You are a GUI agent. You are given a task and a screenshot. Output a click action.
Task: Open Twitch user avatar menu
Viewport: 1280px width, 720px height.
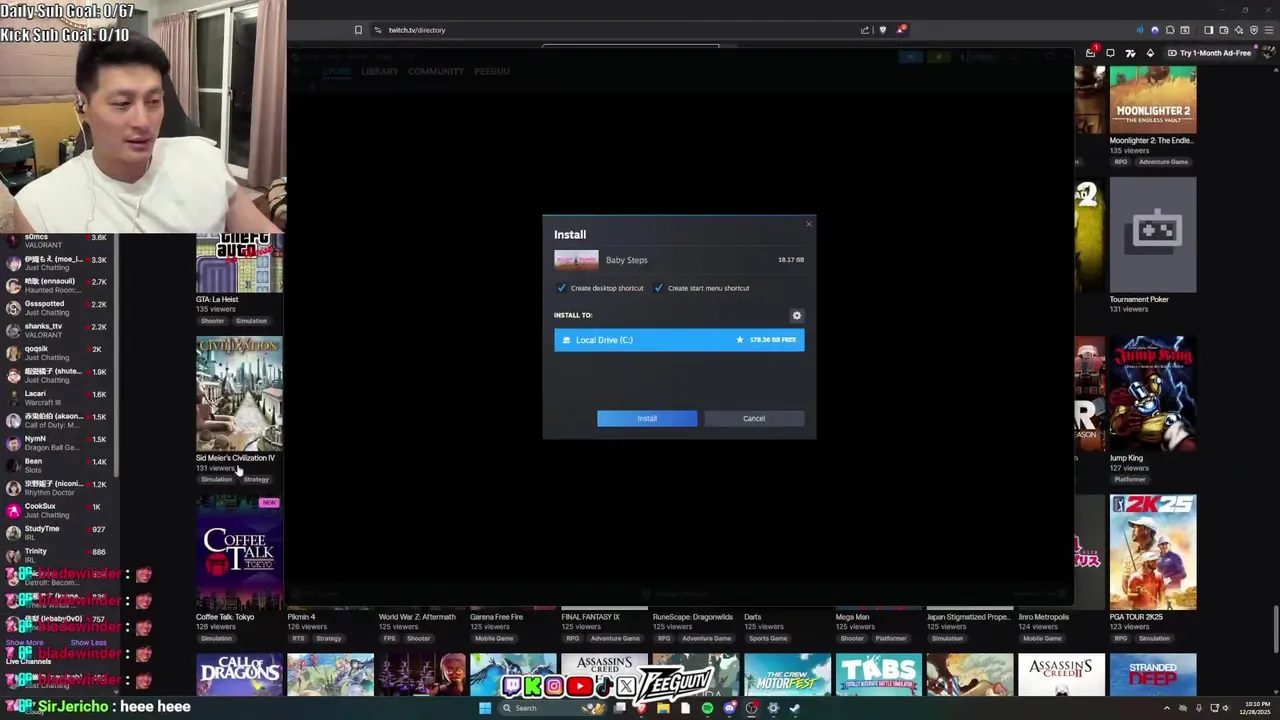click(1269, 53)
